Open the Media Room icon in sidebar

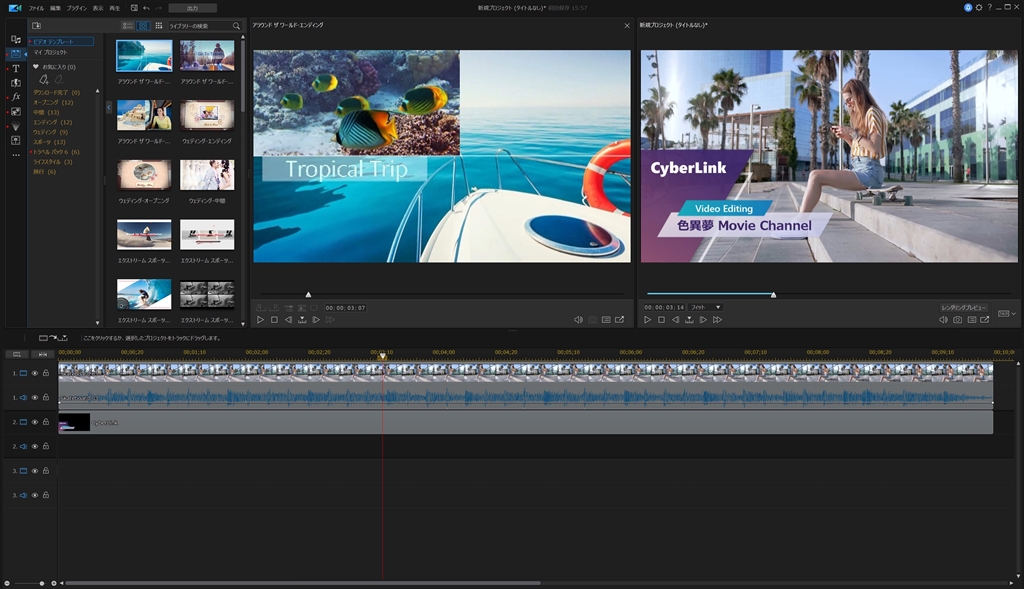(16, 39)
